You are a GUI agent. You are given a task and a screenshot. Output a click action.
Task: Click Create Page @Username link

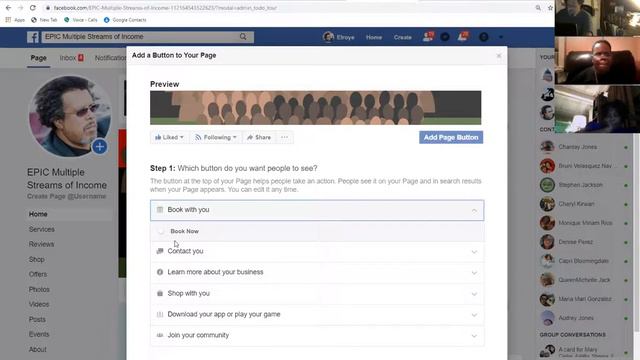[x=67, y=196]
